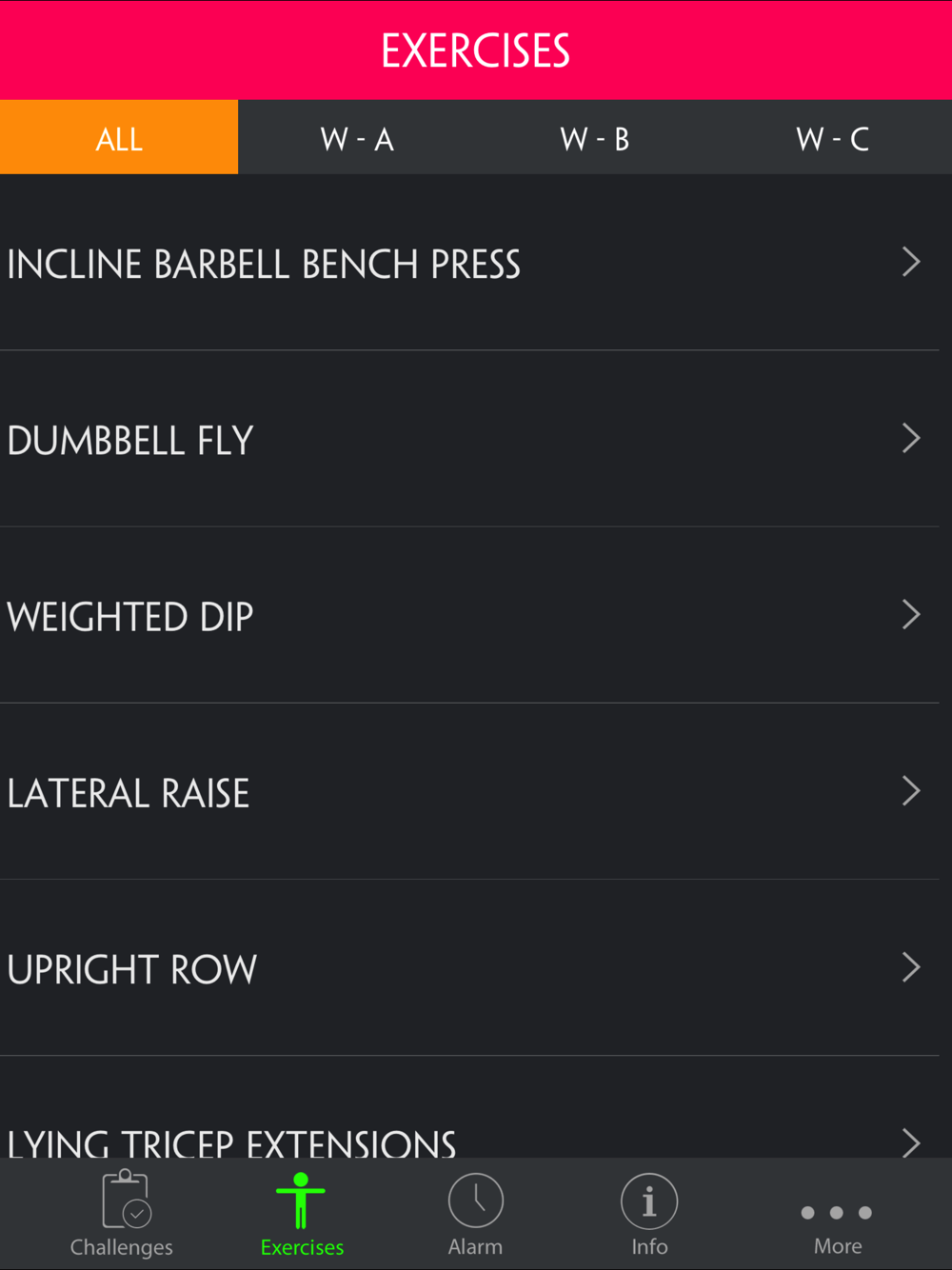Switch to the W - C tab
952x1270 pixels.
click(833, 139)
